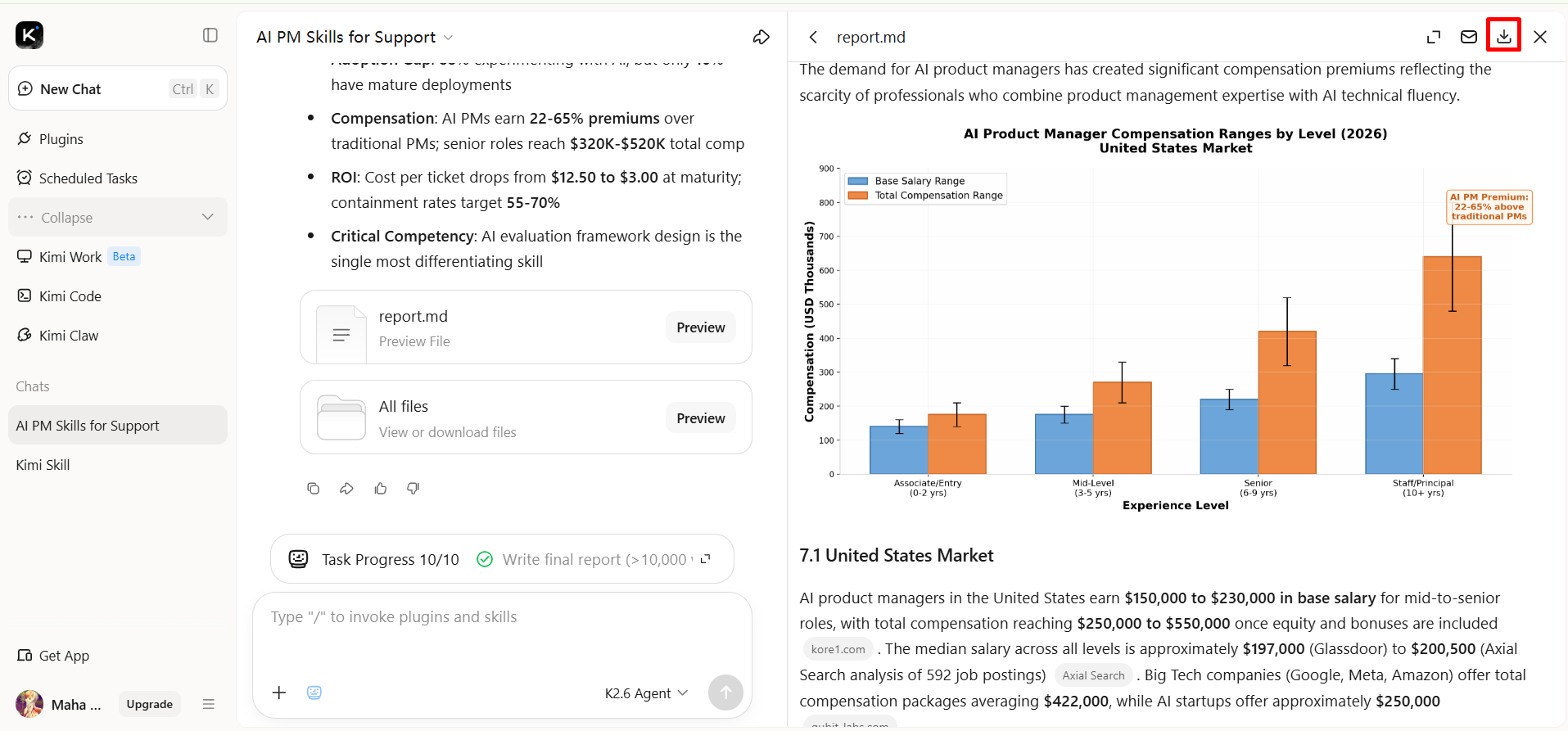
Task: Open the attachment plus button
Action: click(279, 693)
